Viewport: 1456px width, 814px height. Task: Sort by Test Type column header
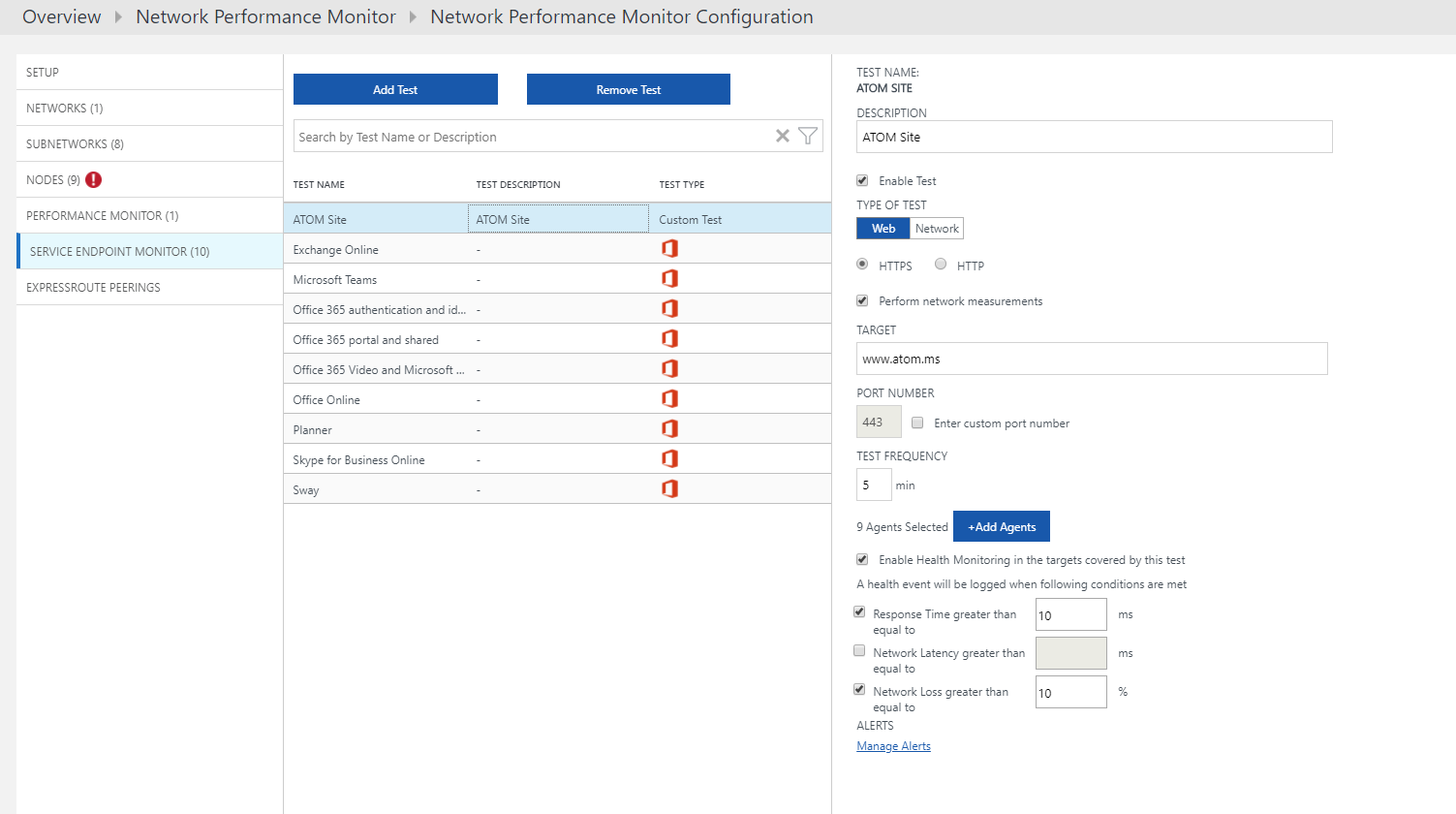682,184
